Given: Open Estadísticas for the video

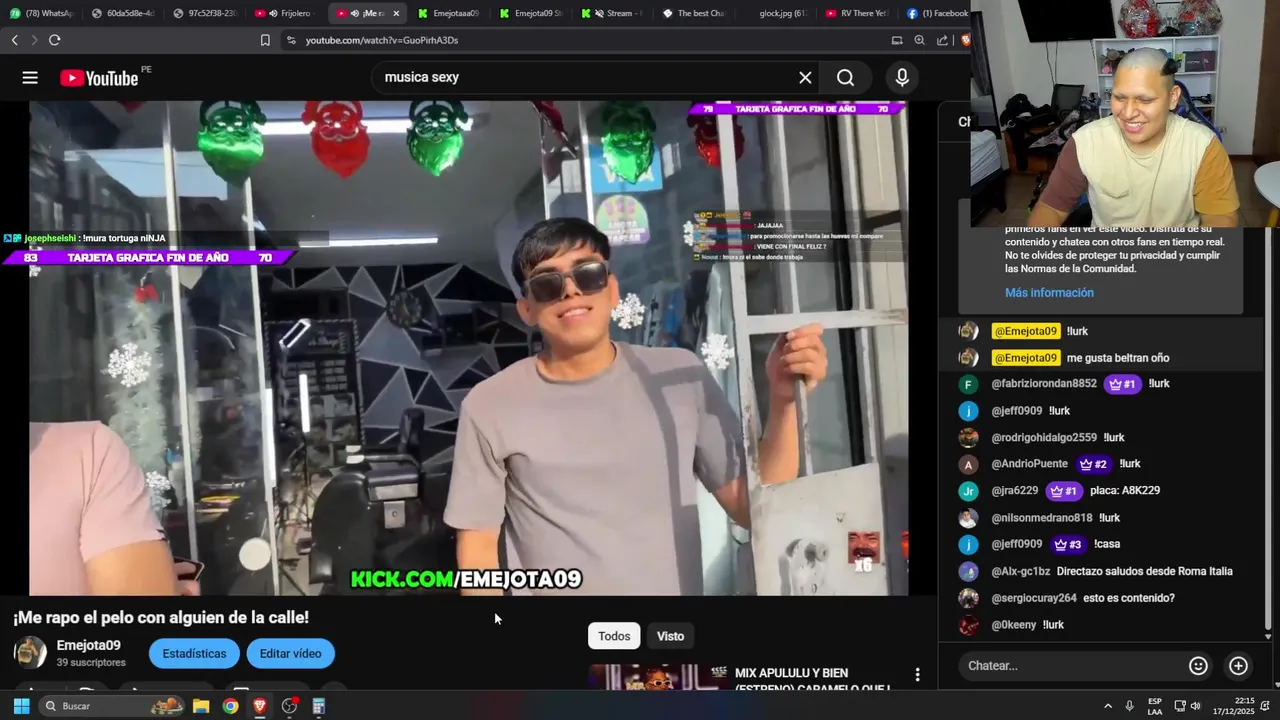Looking at the screenshot, I should (194, 654).
